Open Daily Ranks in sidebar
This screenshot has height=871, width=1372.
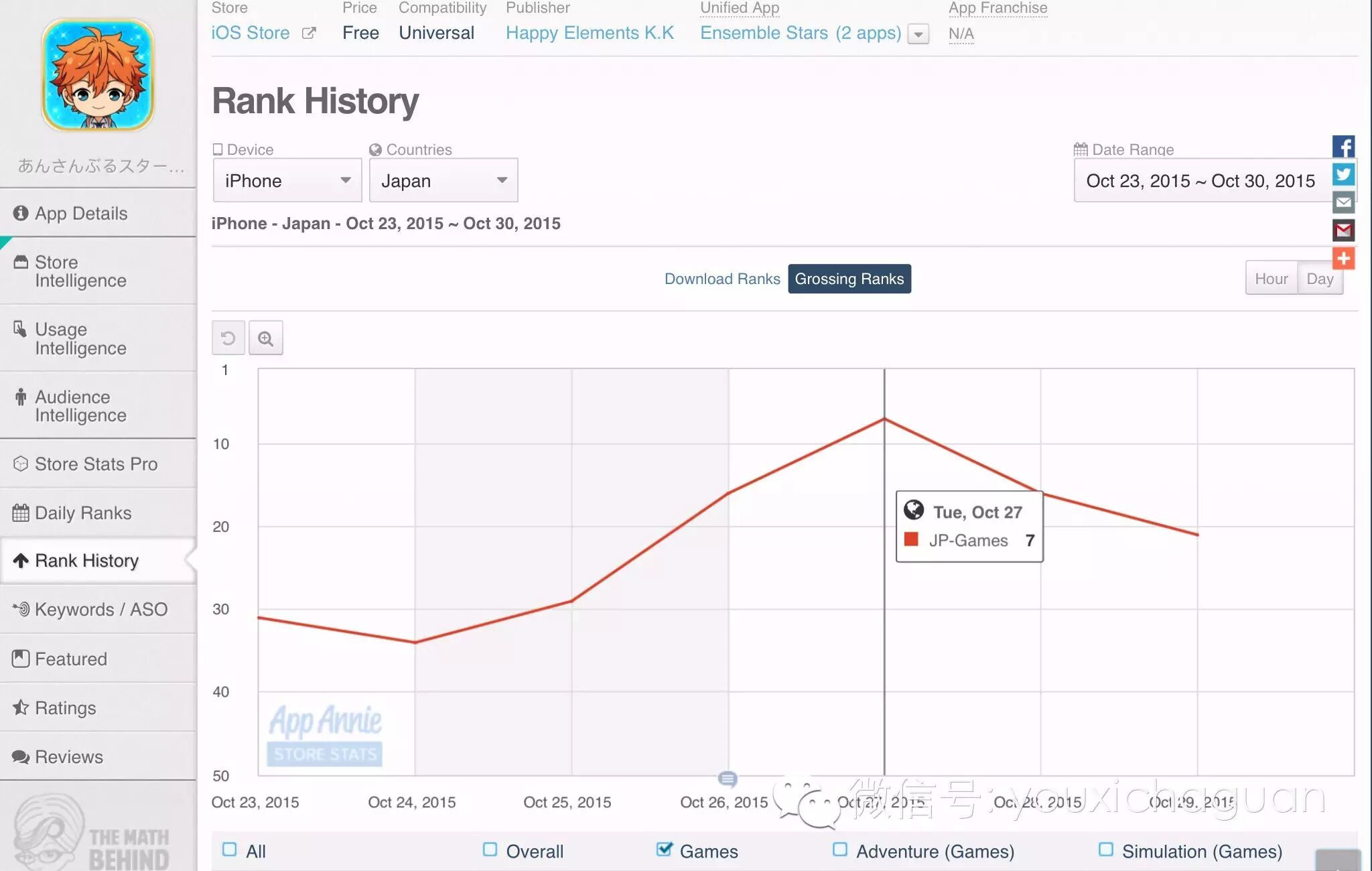[x=83, y=513]
